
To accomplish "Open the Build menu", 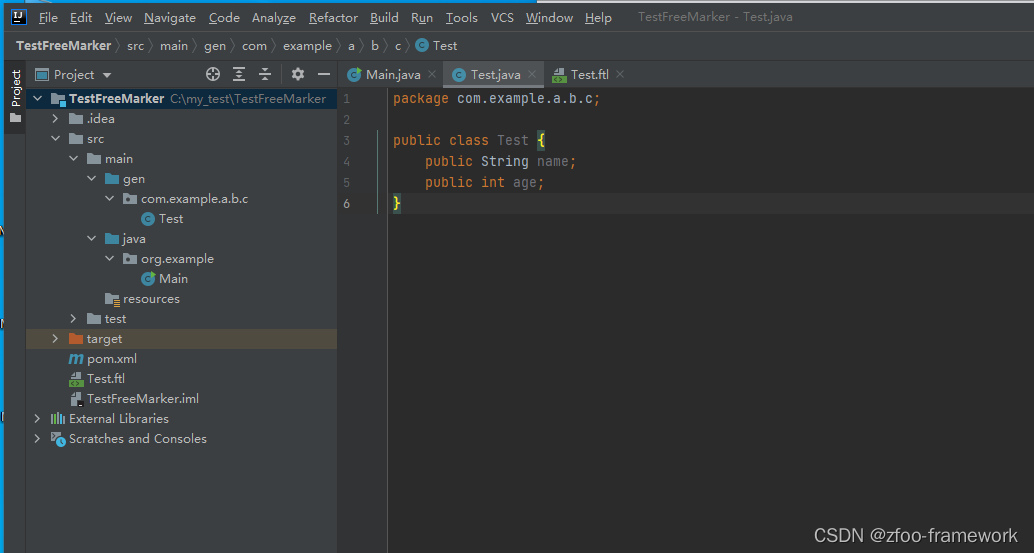I will pyautogui.click(x=384, y=18).
